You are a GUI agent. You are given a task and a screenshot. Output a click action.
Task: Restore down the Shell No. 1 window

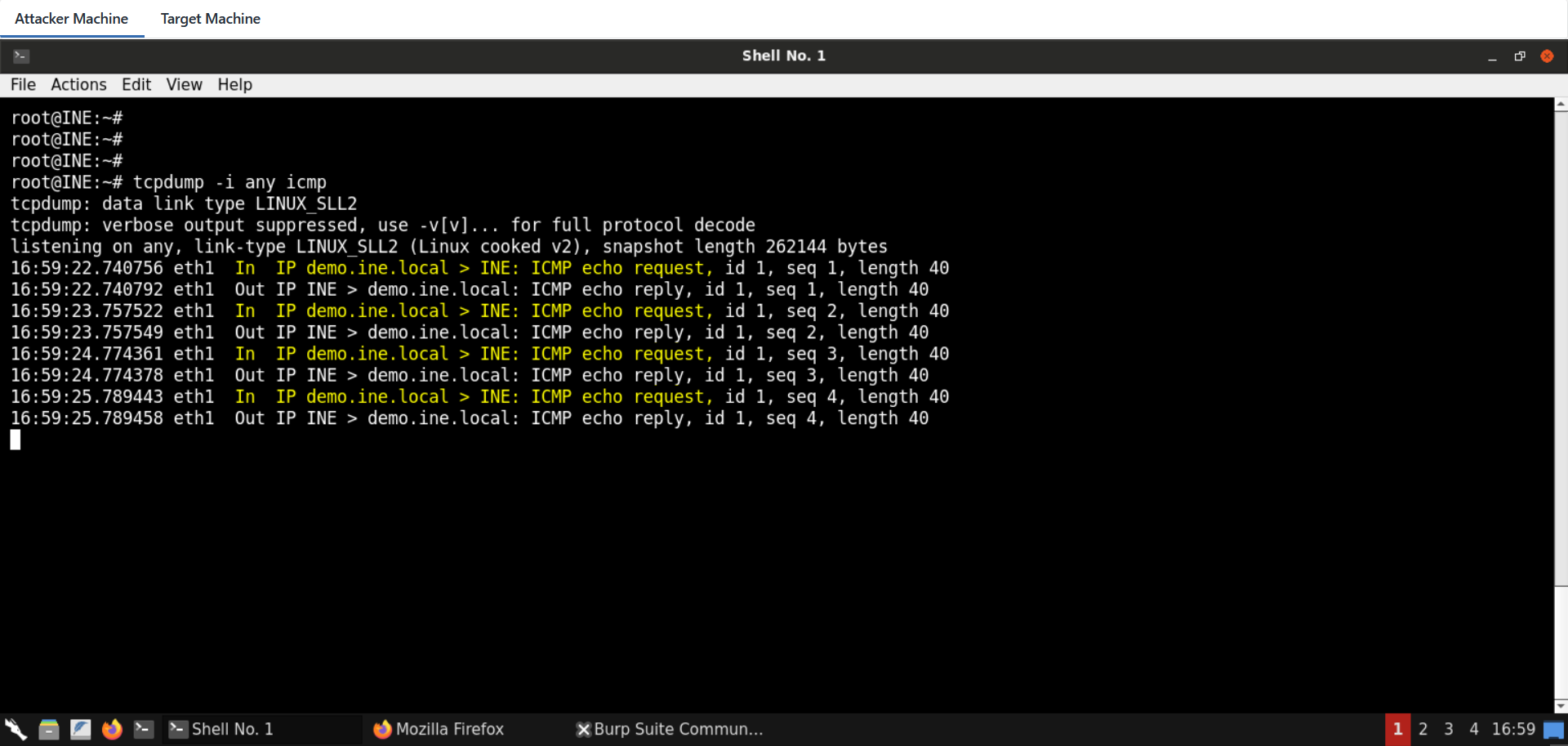click(x=1519, y=56)
